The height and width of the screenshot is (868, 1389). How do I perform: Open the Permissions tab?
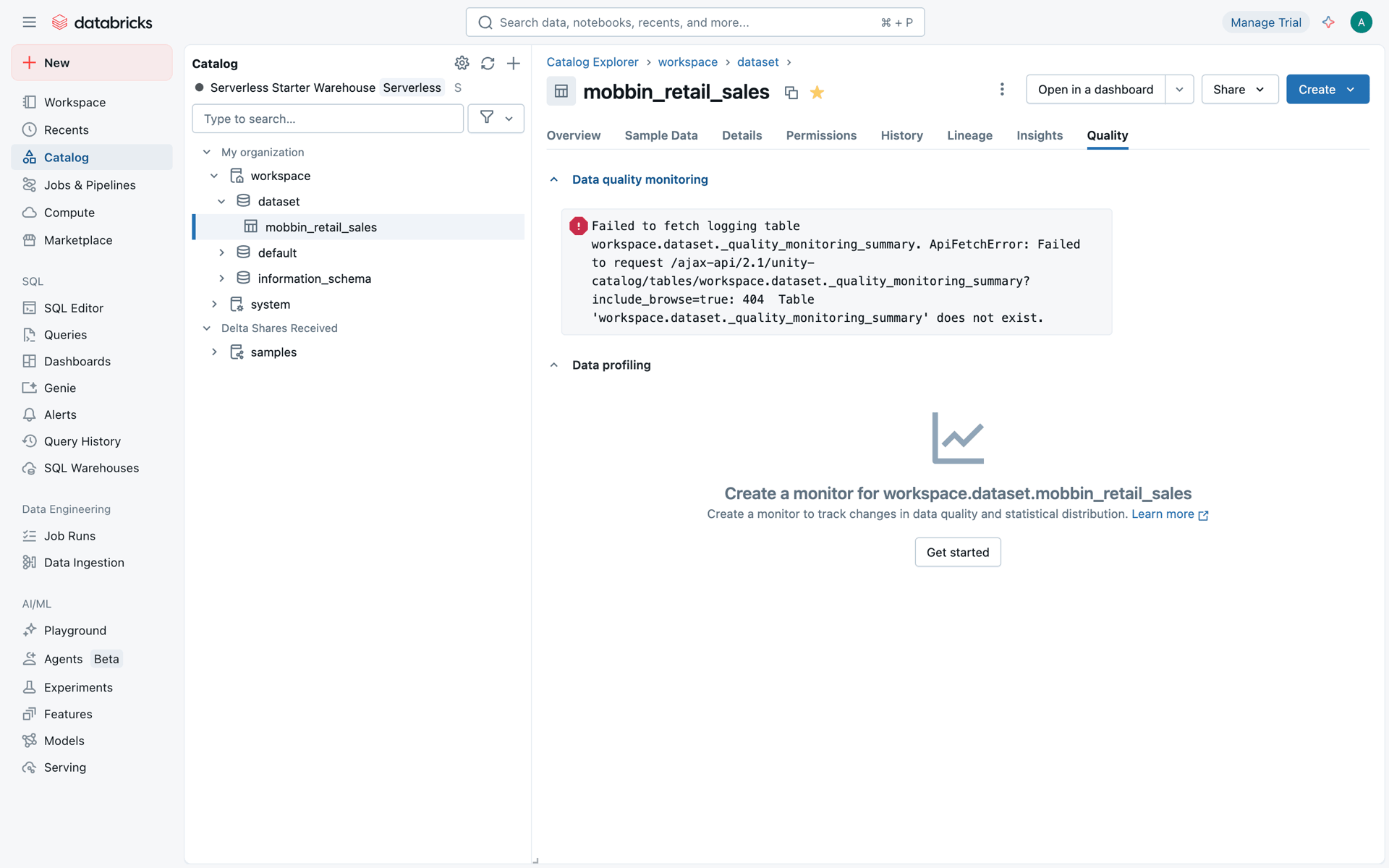821,135
